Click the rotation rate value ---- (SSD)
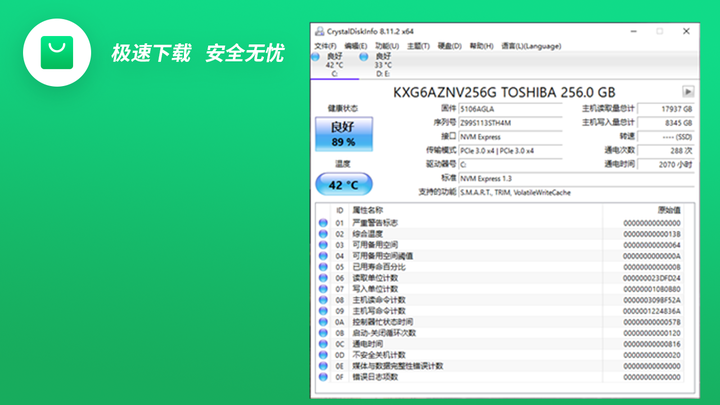The image size is (720, 405). pos(666,137)
